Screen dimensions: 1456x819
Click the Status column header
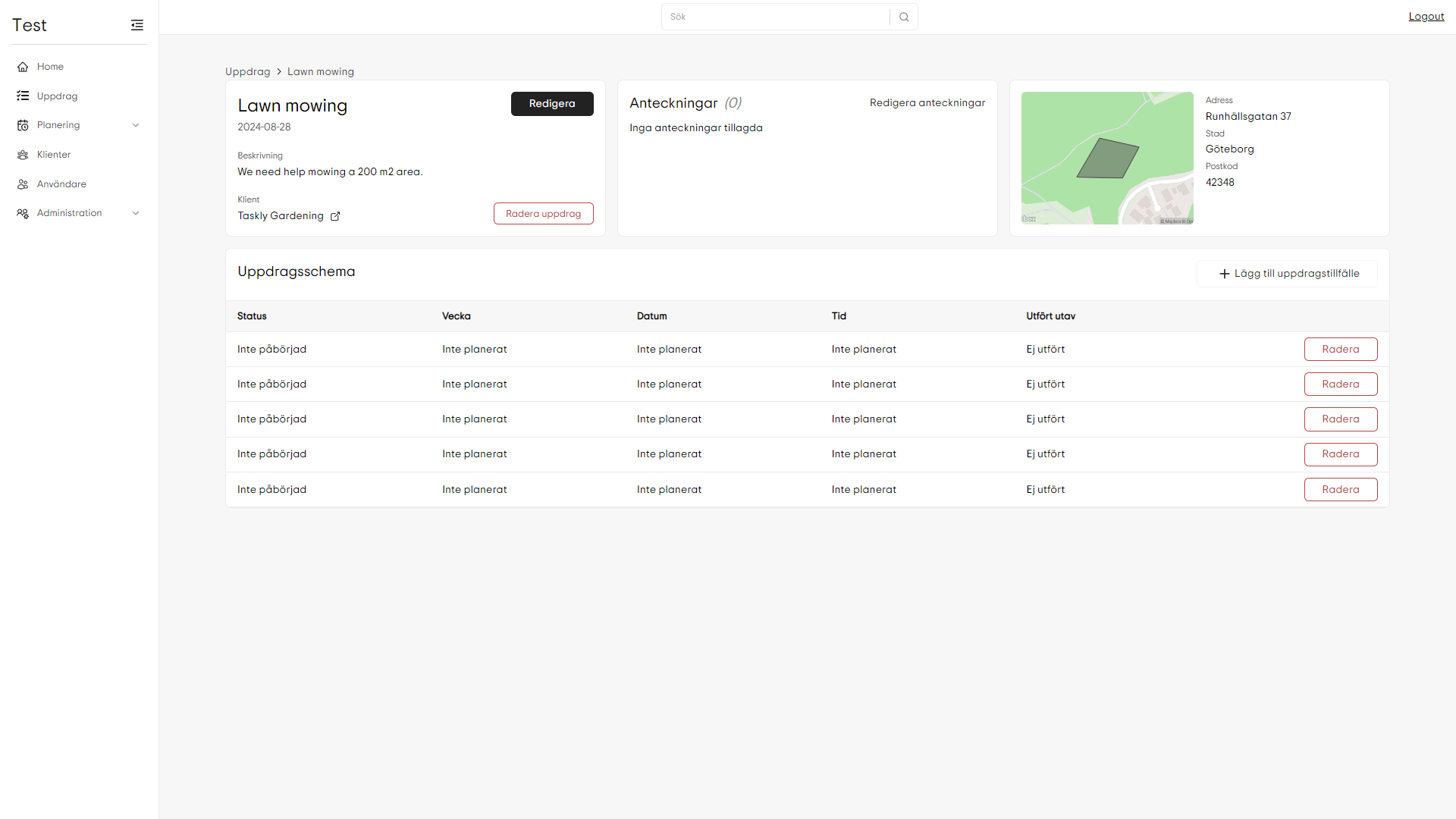pyautogui.click(x=252, y=316)
